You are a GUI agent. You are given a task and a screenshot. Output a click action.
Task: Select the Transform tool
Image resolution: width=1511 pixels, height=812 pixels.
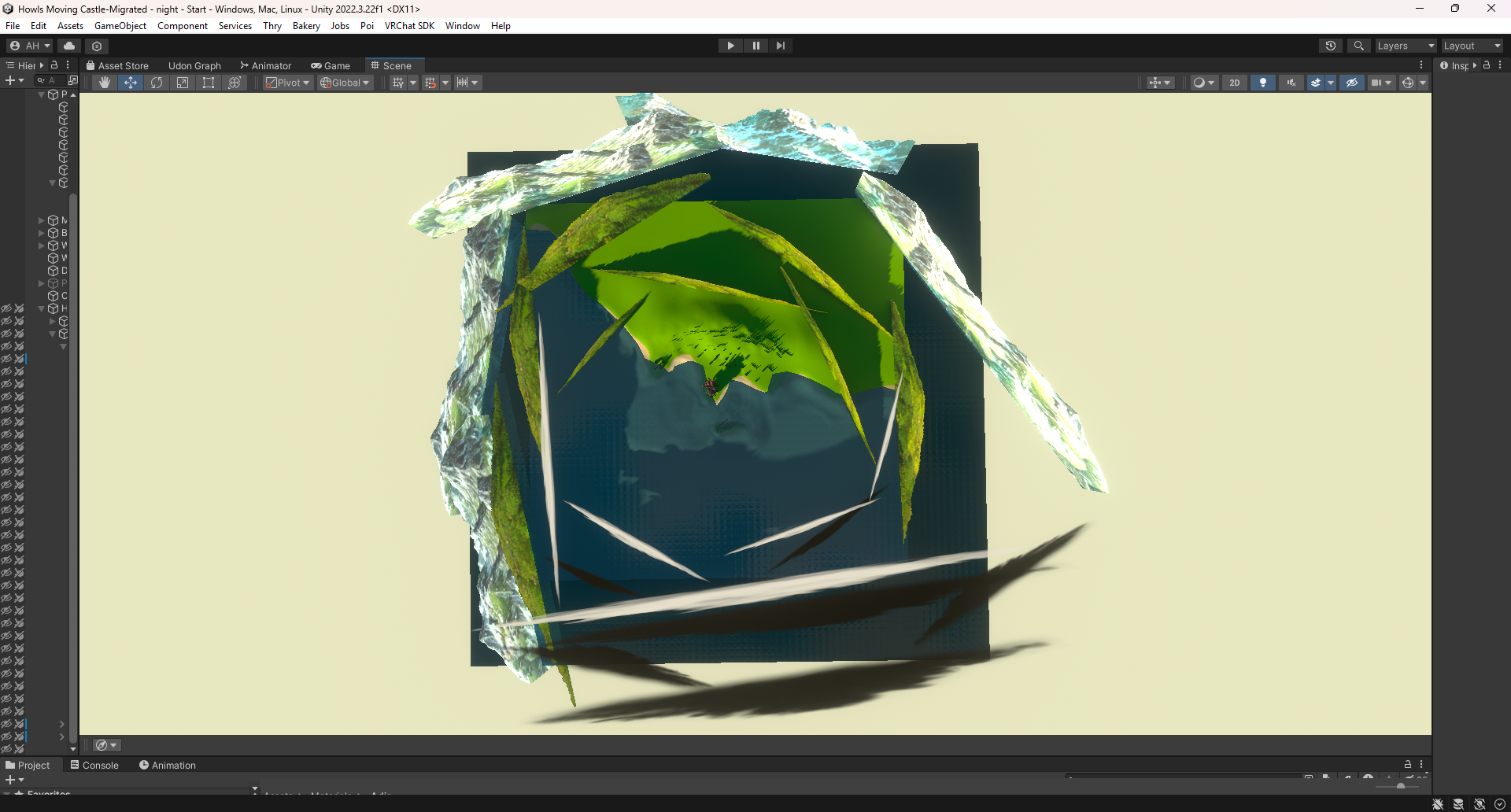click(235, 83)
